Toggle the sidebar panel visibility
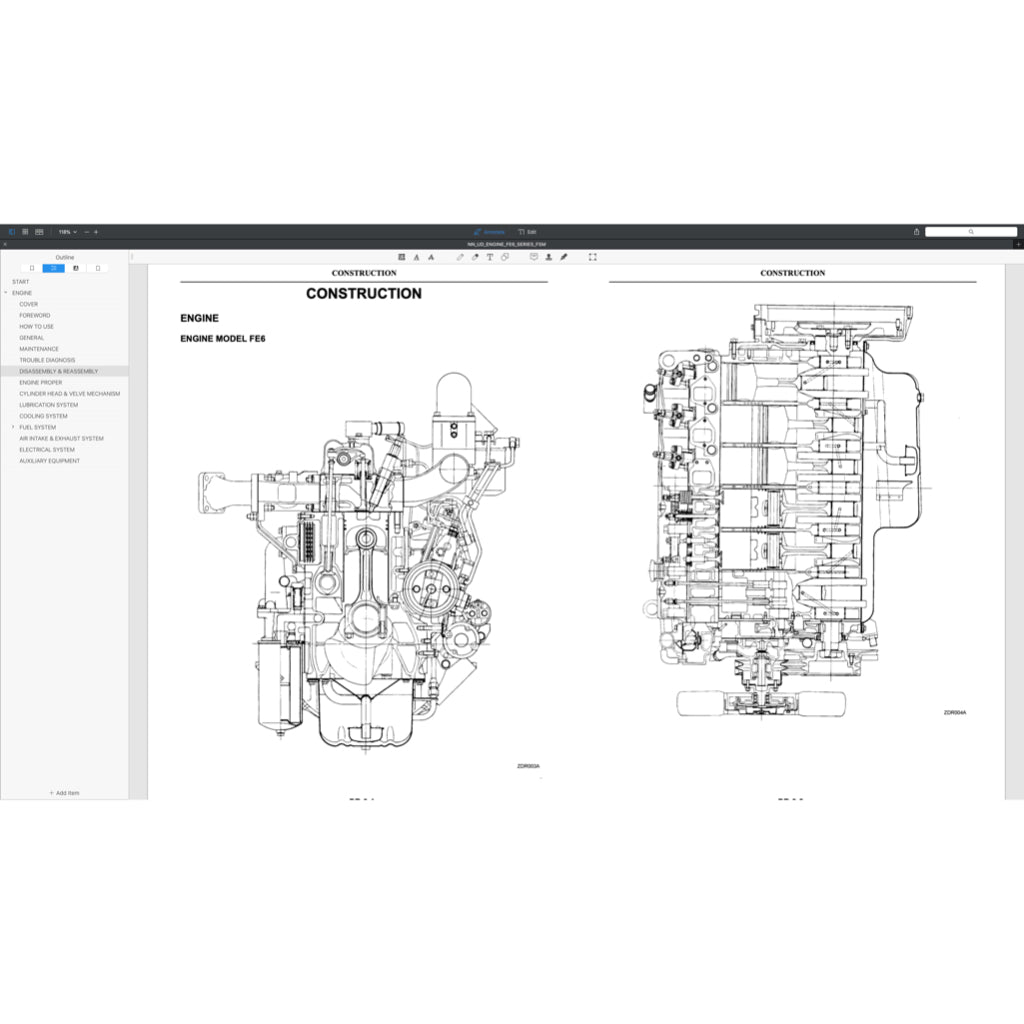Screen dimensions: 1024x1024 [x=11, y=231]
